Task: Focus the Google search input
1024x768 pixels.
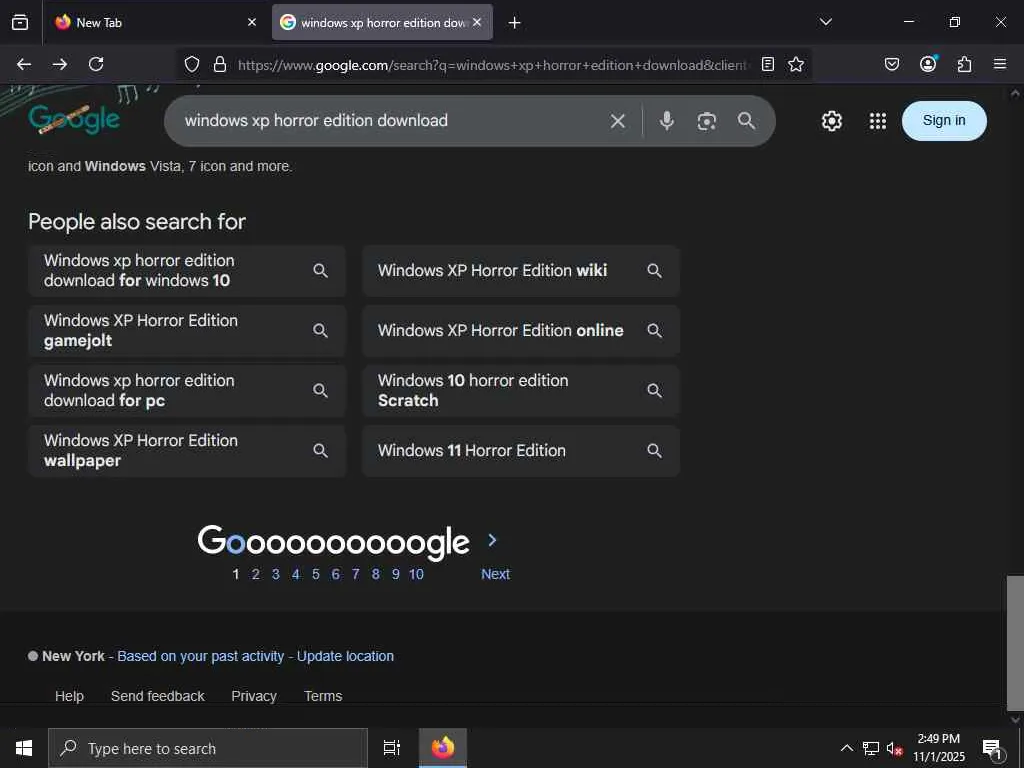Action: pos(392,121)
